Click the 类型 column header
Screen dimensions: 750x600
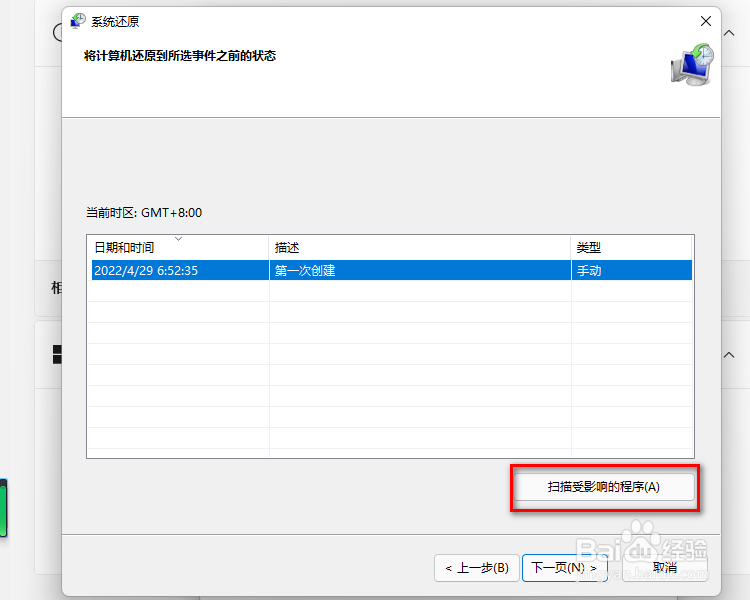pyautogui.click(x=631, y=247)
